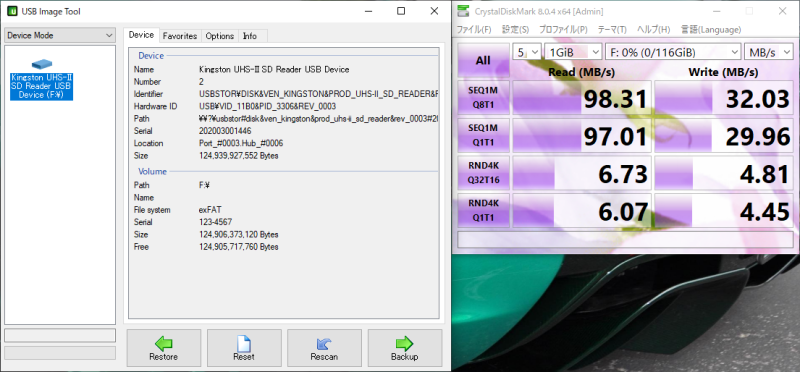The height and width of the screenshot is (372, 800).
Task: Run the SEQ1M Q1T1 test
Action: coord(483,135)
